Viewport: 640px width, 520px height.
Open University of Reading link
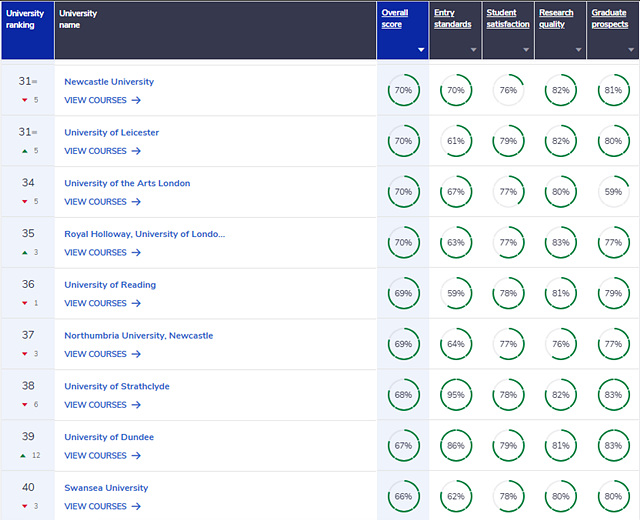click(x=110, y=285)
